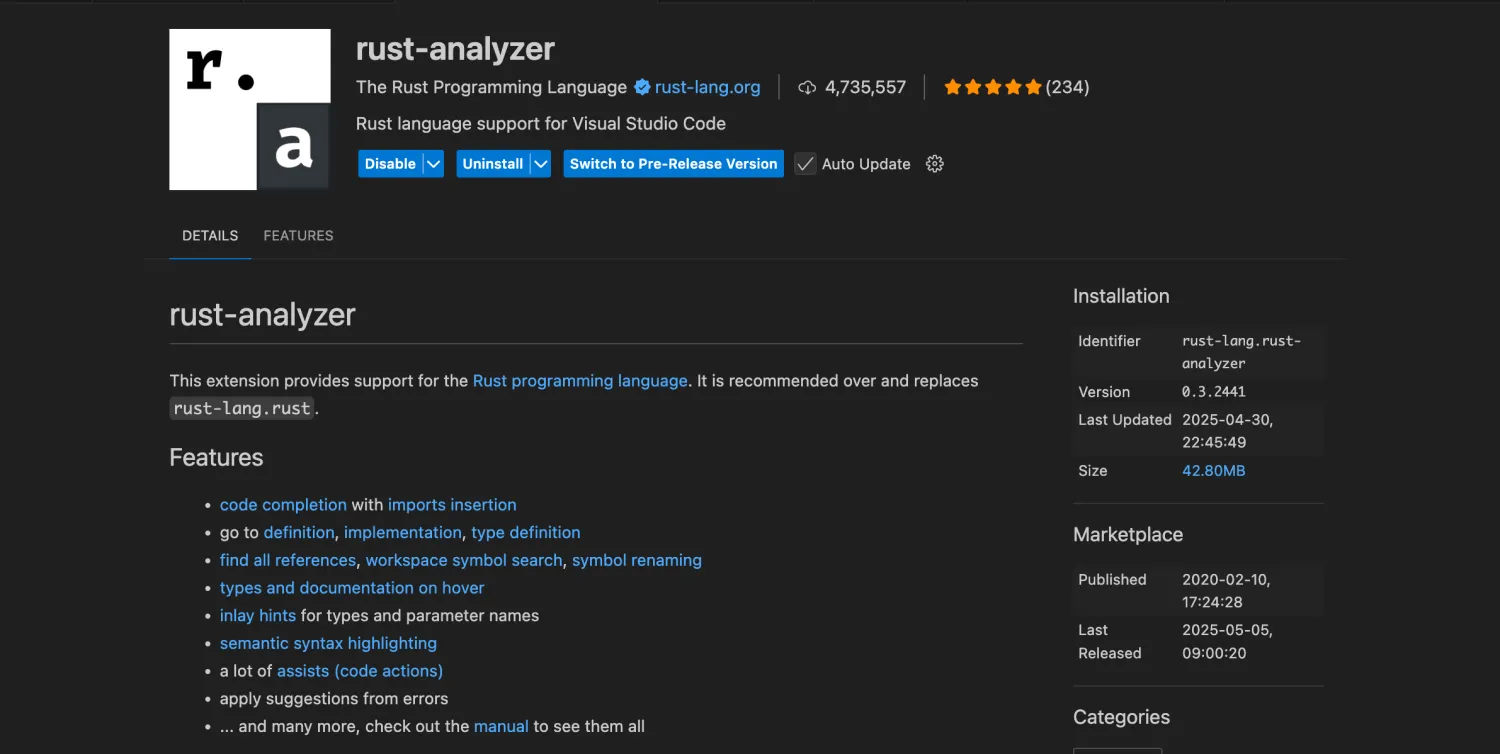Open the rust-lang.org publisher link
Screen dimensions: 1500x754
pyautogui.click(x=707, y=87)
